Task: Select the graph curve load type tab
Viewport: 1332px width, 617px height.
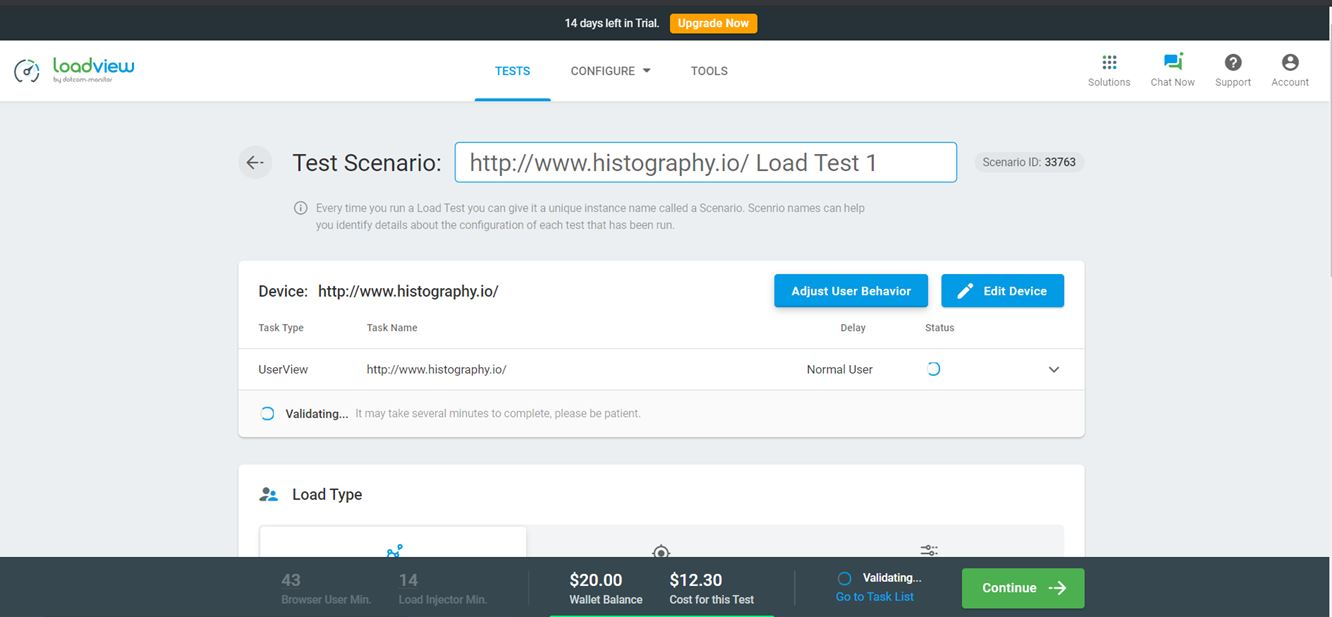Action: tap(394, 549)
